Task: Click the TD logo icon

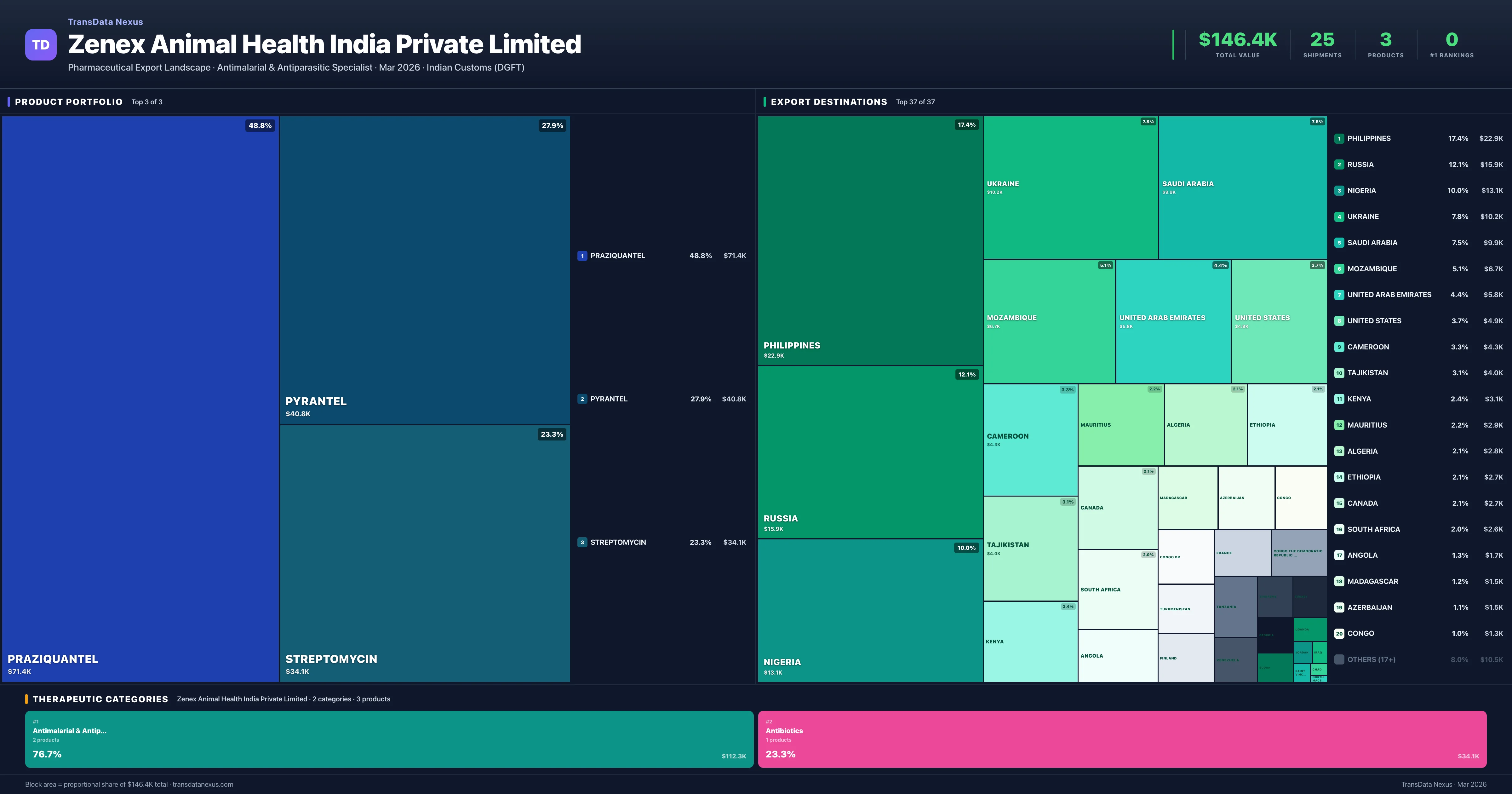Action: pyautogui.click(x=41, y=45)
